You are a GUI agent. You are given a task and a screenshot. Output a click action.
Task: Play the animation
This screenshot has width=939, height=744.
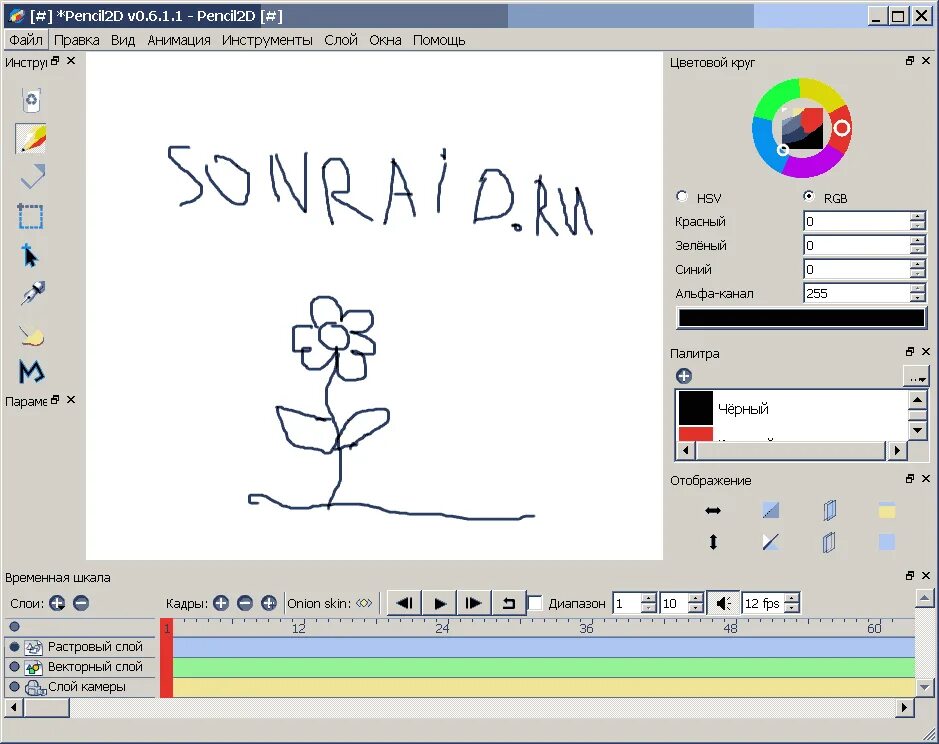[440, 603]
